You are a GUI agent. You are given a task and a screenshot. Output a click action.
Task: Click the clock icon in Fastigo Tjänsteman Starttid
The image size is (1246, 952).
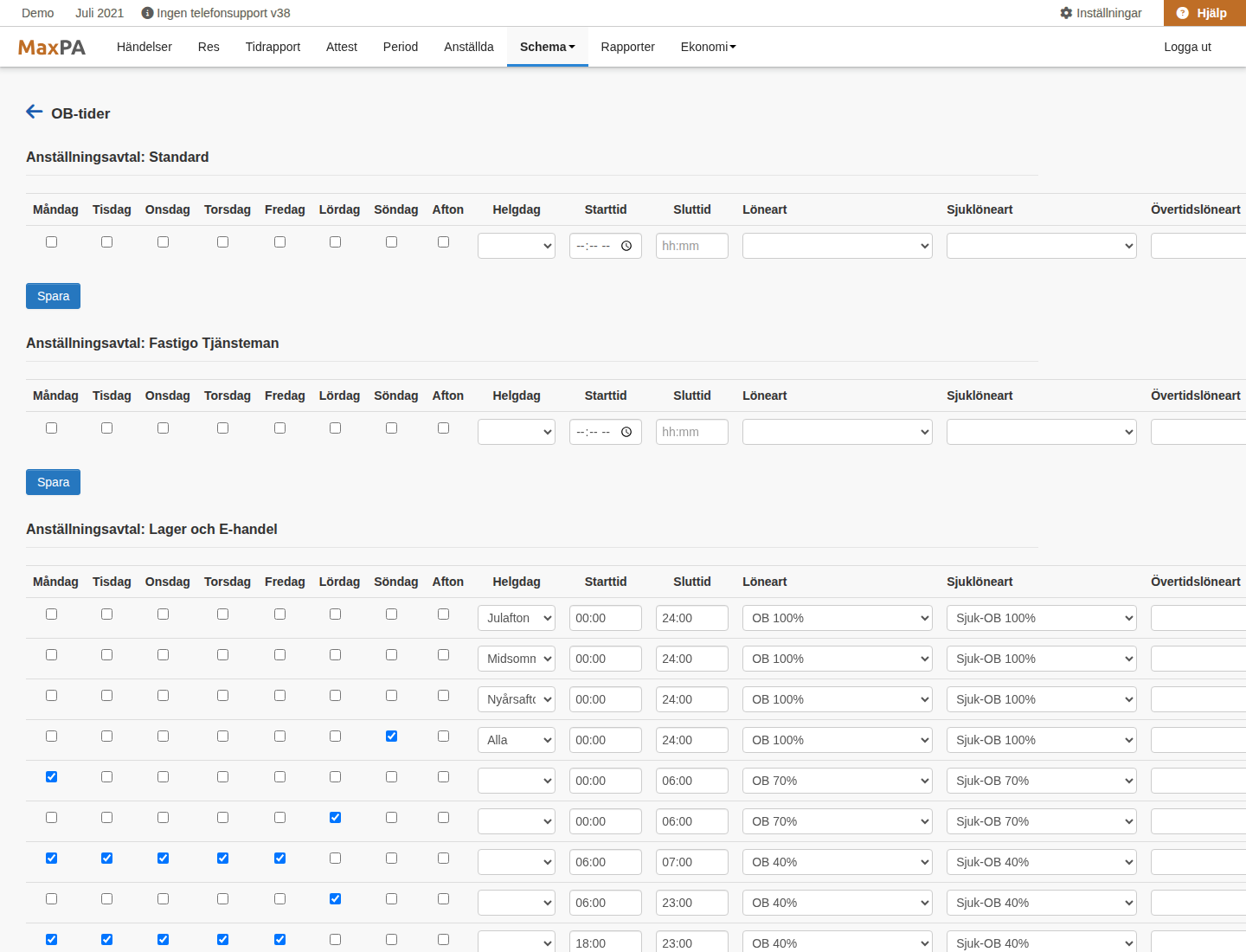[x=626, y=432]
